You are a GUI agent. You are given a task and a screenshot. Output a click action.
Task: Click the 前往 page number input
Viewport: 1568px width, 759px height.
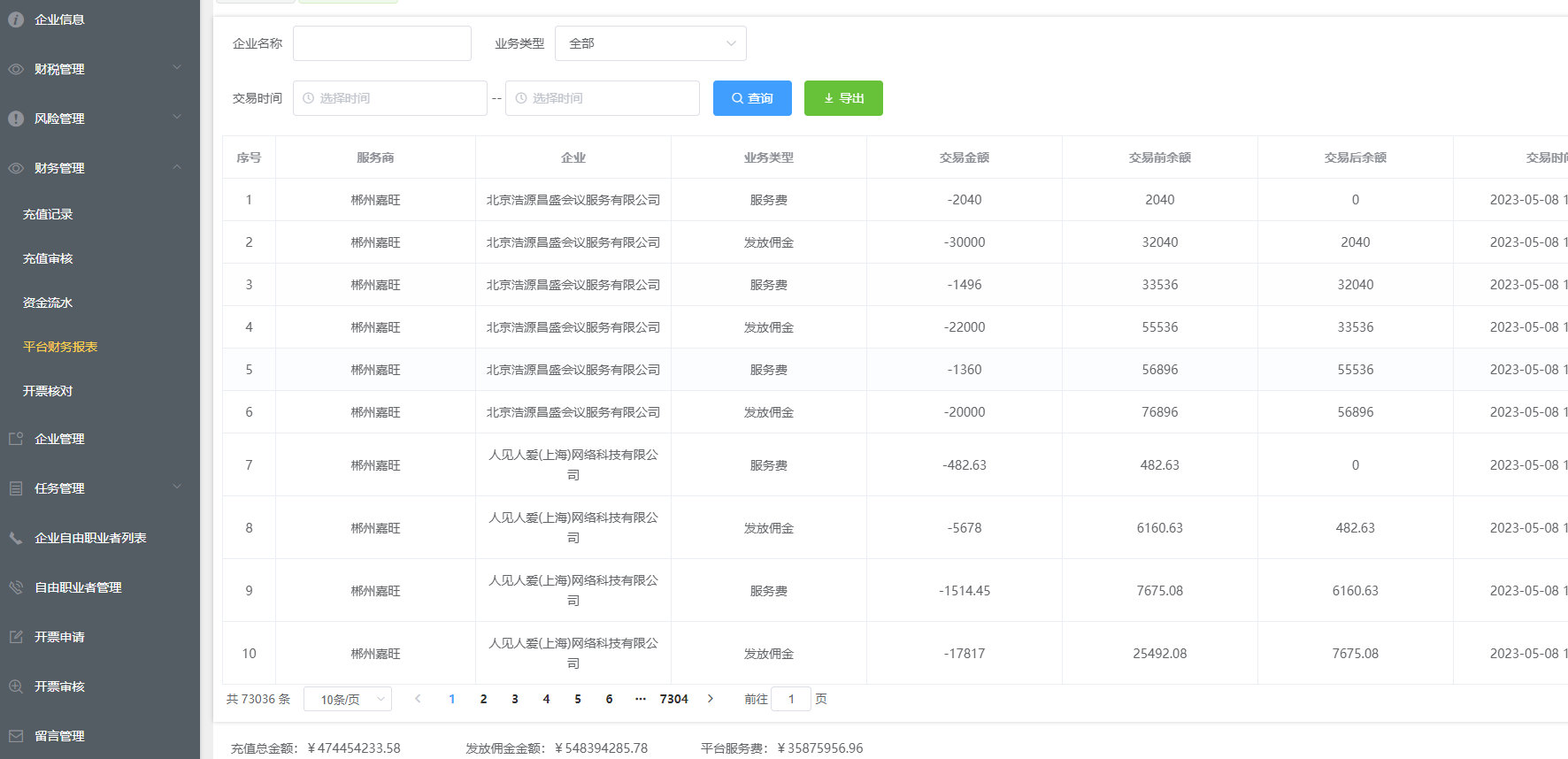coord(791,699)
